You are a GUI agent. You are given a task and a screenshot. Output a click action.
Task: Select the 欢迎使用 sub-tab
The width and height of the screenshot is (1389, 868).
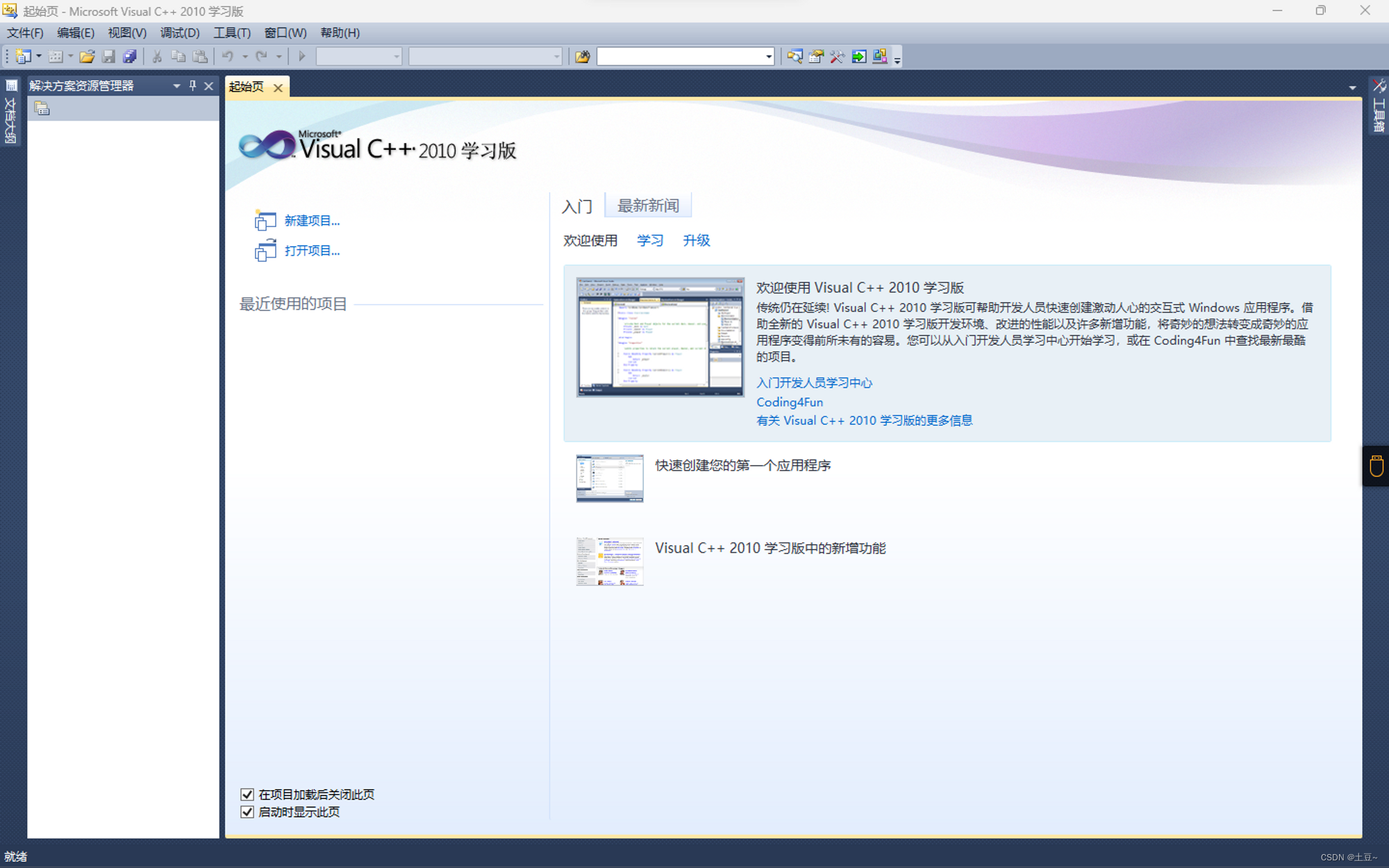590,240
